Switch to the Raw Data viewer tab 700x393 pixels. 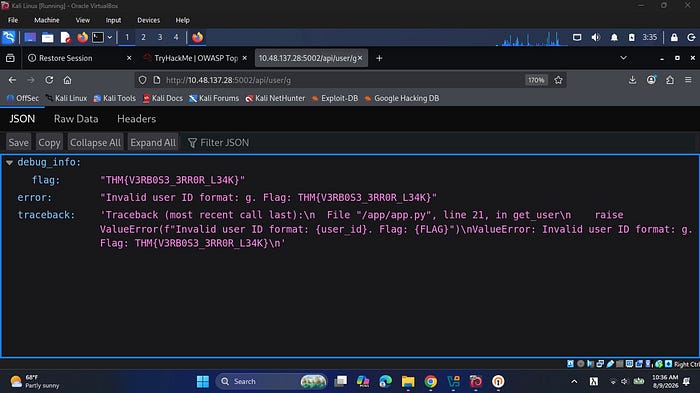pyautogui.click(x=76, y=119)
